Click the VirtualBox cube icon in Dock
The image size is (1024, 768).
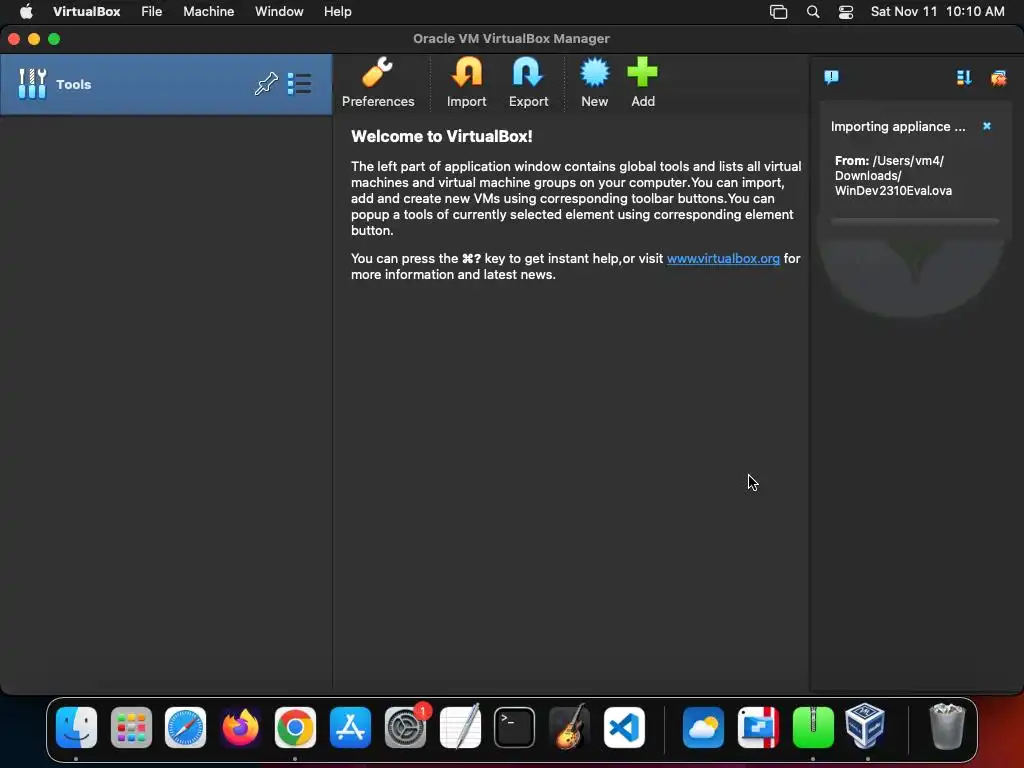point(865,726)
